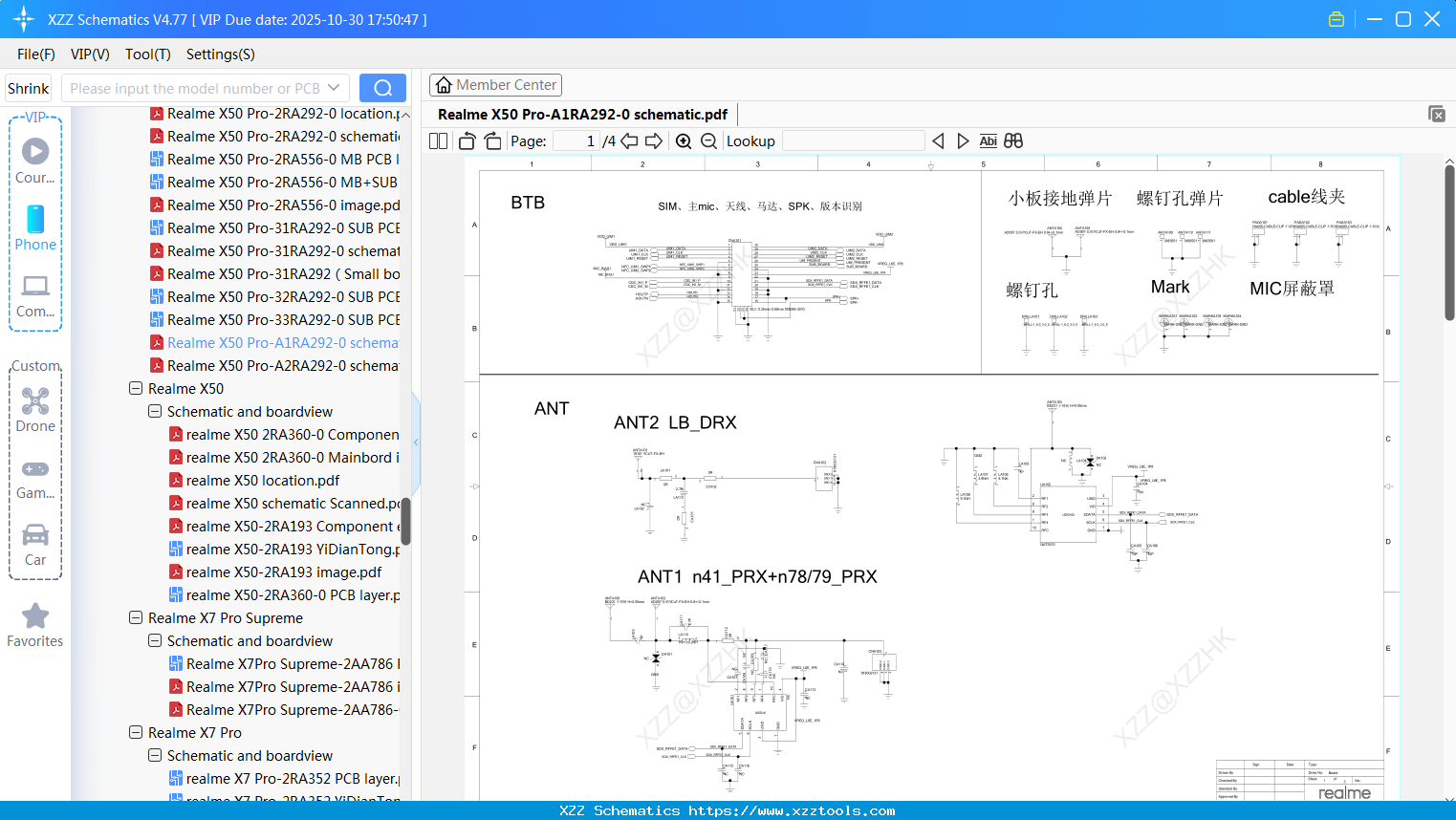Find next lookup match
Image resolution: width=1456 pixels, height=820 pixels.
tap(963, 141)
